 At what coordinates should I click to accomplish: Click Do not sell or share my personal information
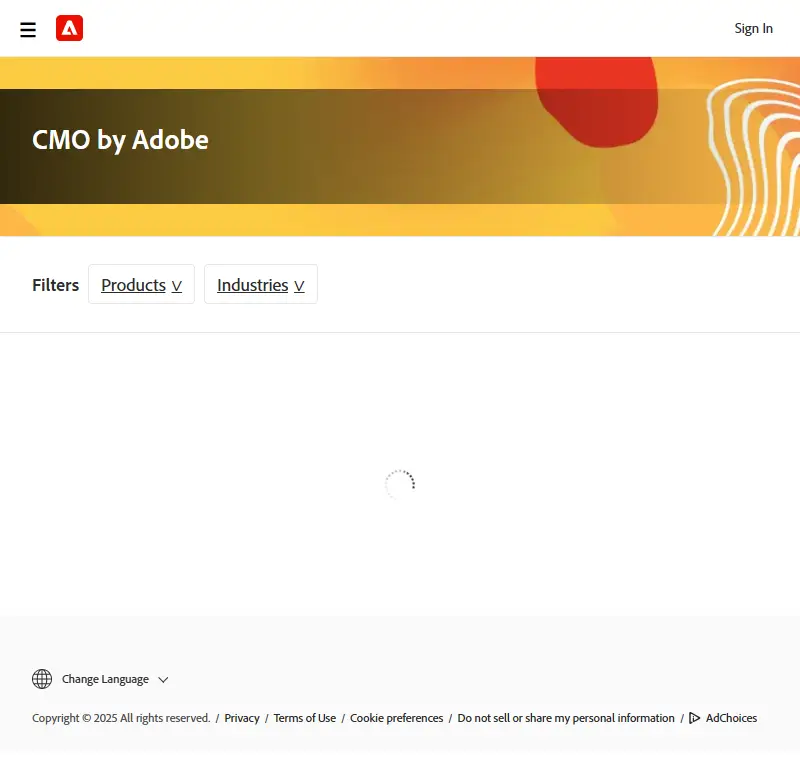point(566,718)
